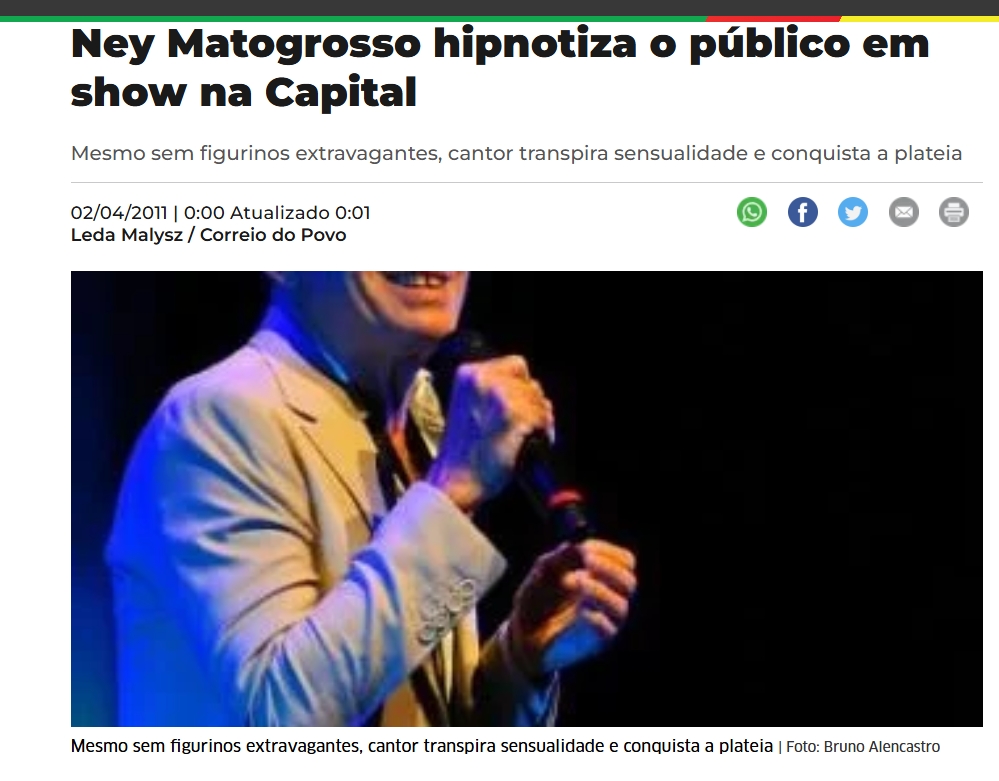Send the article by email icon
This screenshot has width=999, height=781.
pos(903,212)
